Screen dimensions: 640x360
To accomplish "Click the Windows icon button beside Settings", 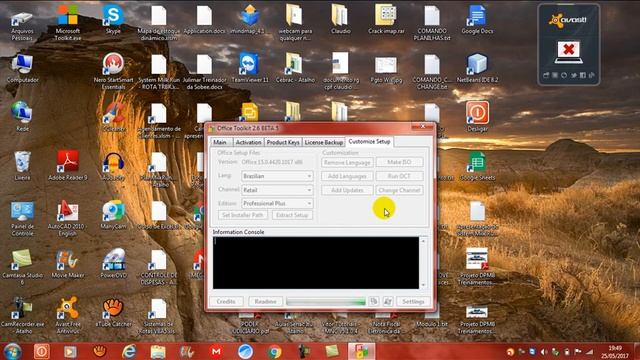I will (387, 302).
